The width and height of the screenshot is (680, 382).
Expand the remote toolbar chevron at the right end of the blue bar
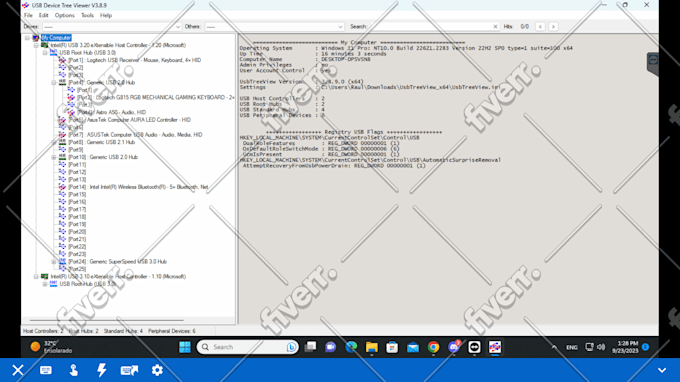[x=662, y=370]
